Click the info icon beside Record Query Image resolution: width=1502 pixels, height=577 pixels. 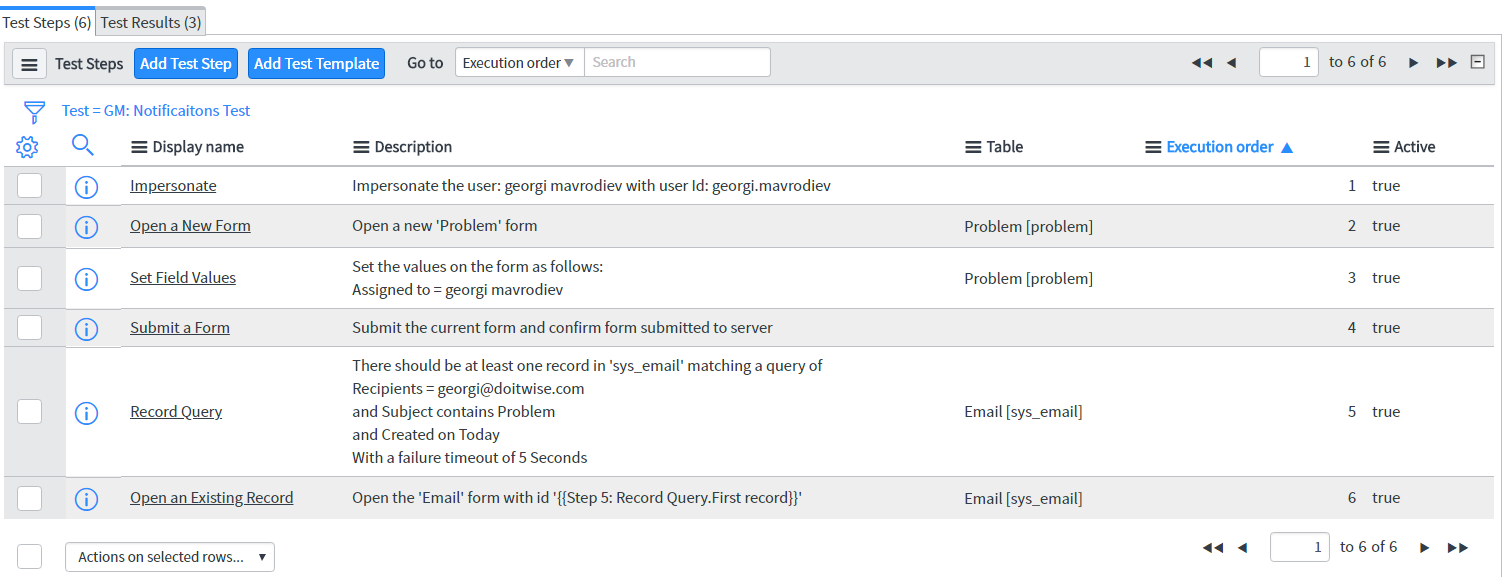point(87,413)
